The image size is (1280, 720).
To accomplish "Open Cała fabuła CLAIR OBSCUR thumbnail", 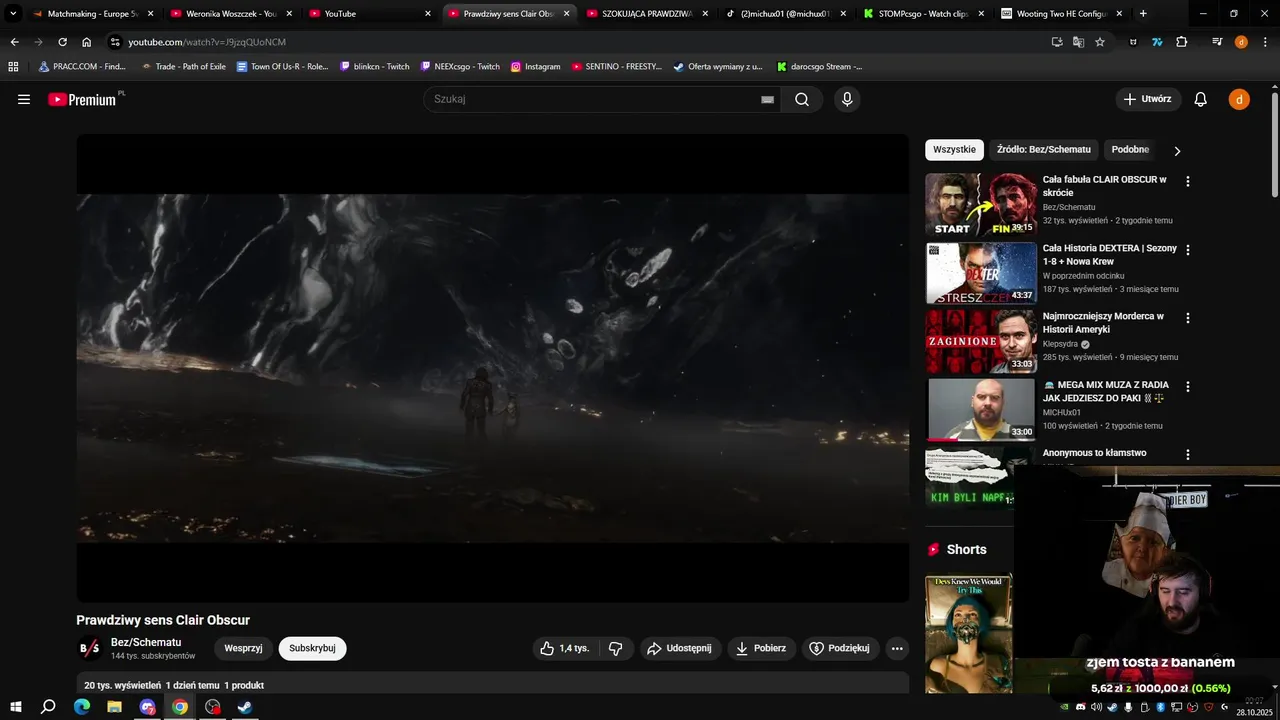I will (981, 204).
